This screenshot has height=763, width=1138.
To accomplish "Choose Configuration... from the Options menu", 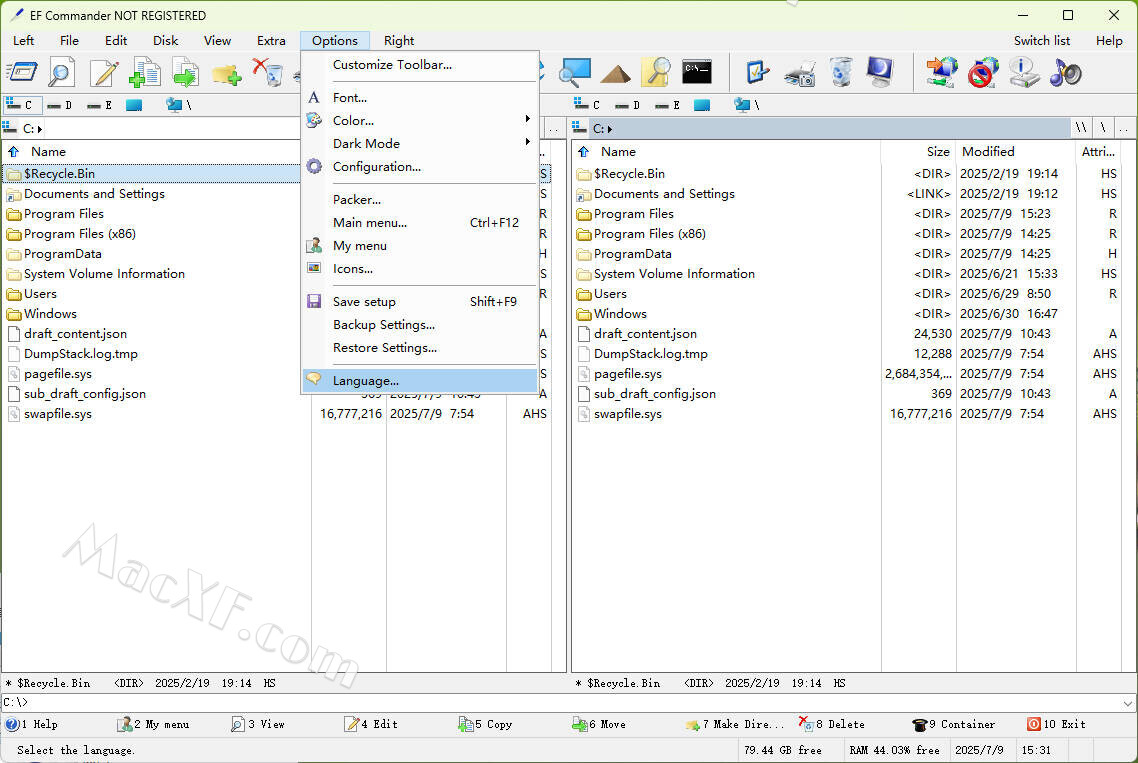I will click(377, 167).
